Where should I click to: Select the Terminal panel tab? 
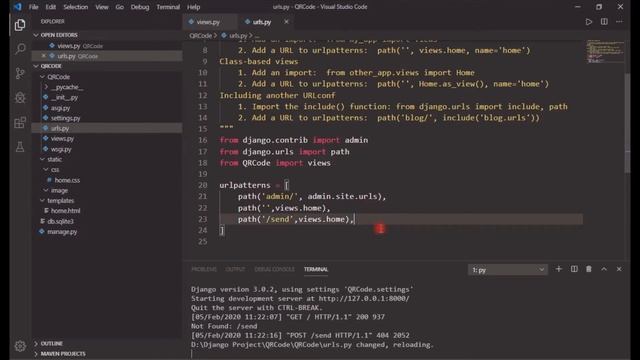click(x=316, y=269)
